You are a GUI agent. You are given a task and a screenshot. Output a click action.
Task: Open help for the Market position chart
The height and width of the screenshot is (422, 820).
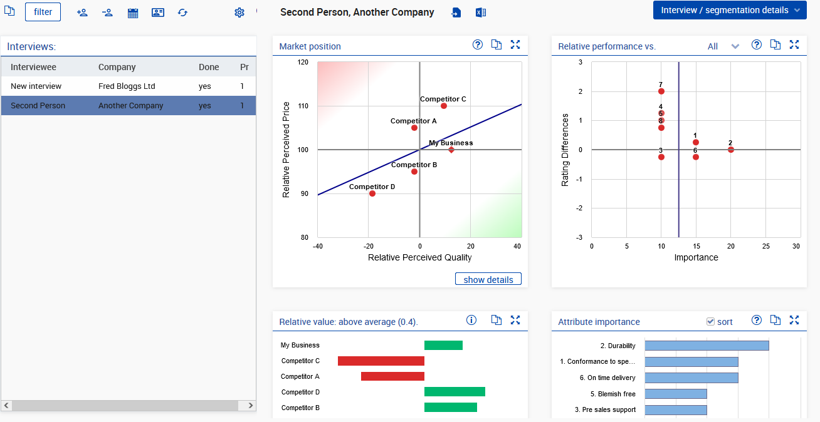pyautogui.click(x=478, y=45)
